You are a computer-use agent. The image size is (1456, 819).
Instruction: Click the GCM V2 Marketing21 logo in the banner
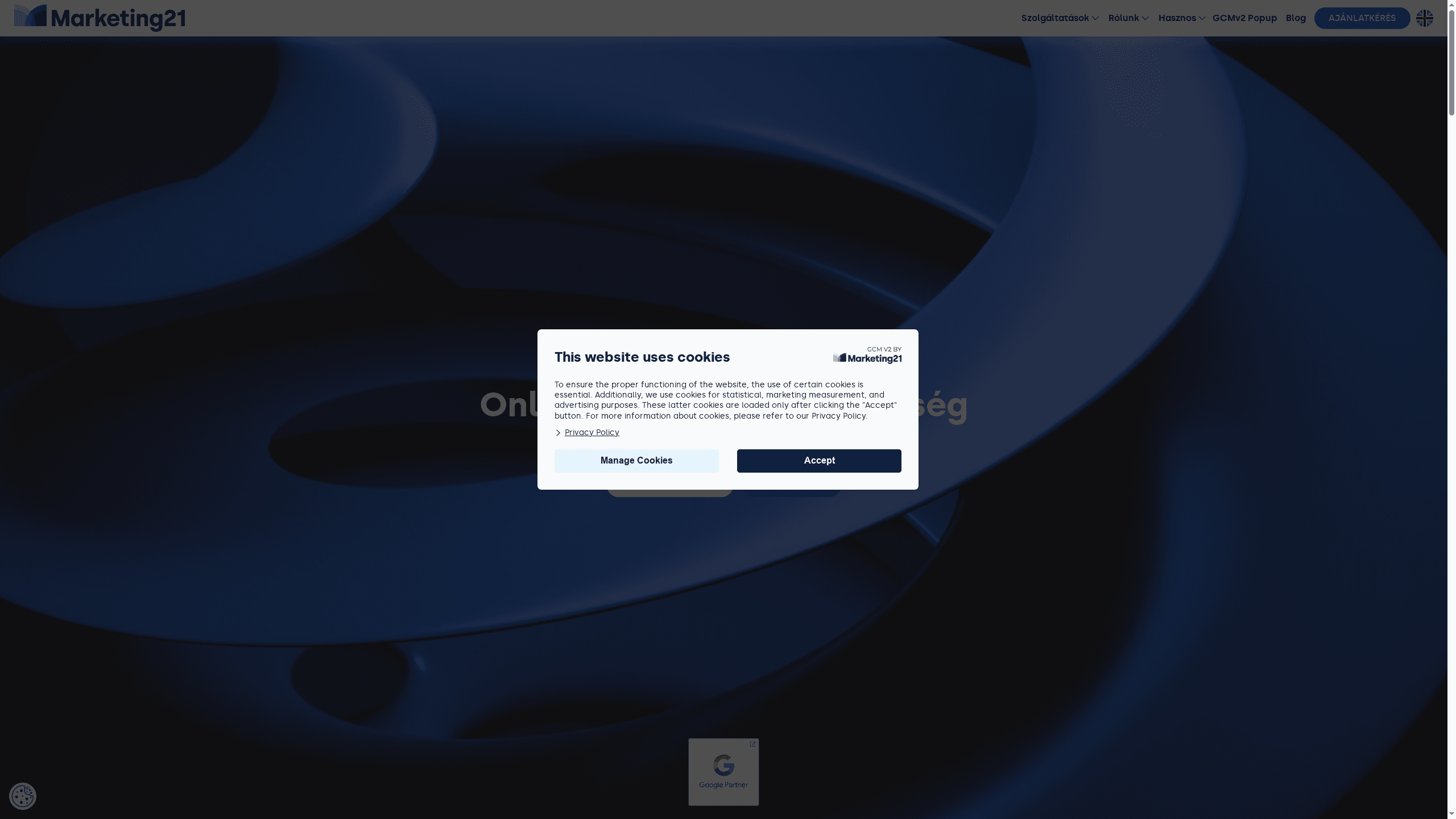tap(867, 357)
